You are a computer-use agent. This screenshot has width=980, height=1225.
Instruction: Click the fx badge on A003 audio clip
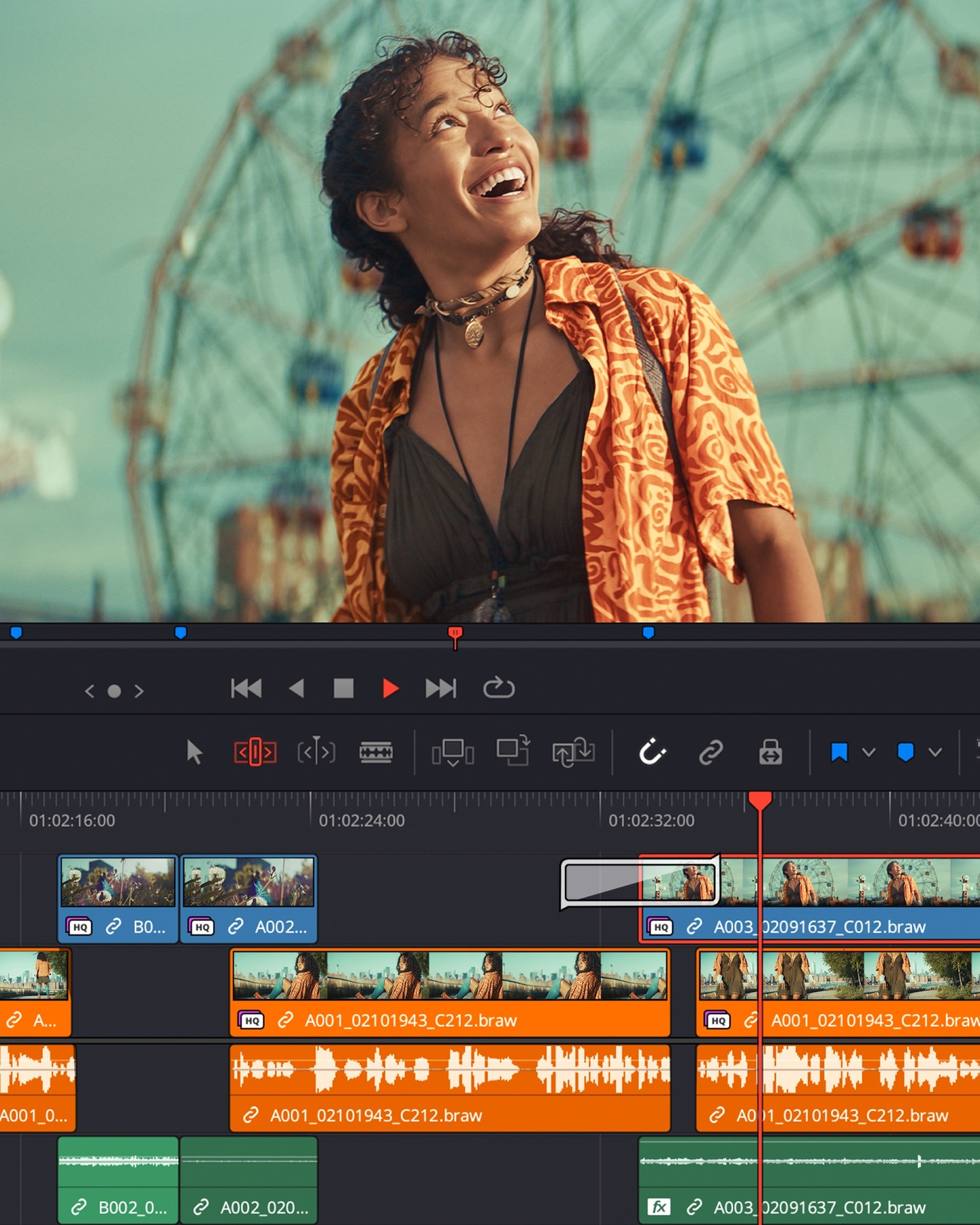[x=658, y=1207]
